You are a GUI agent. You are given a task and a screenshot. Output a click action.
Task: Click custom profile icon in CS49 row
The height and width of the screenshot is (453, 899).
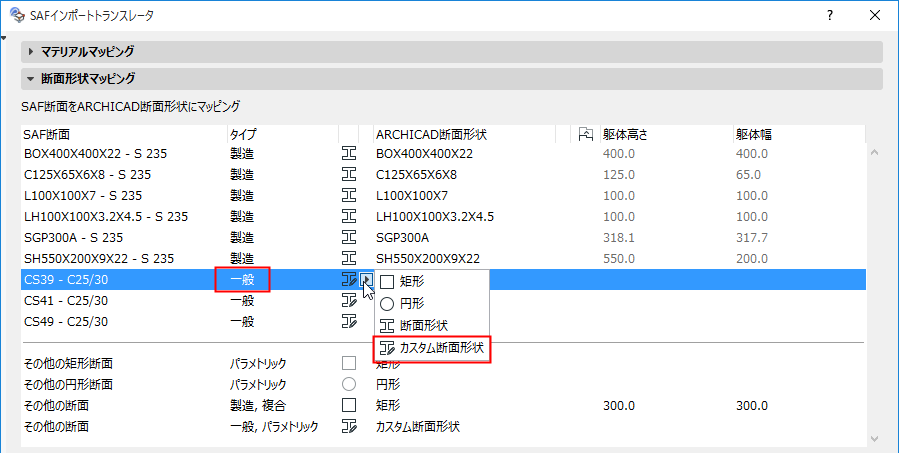[349, 321]
